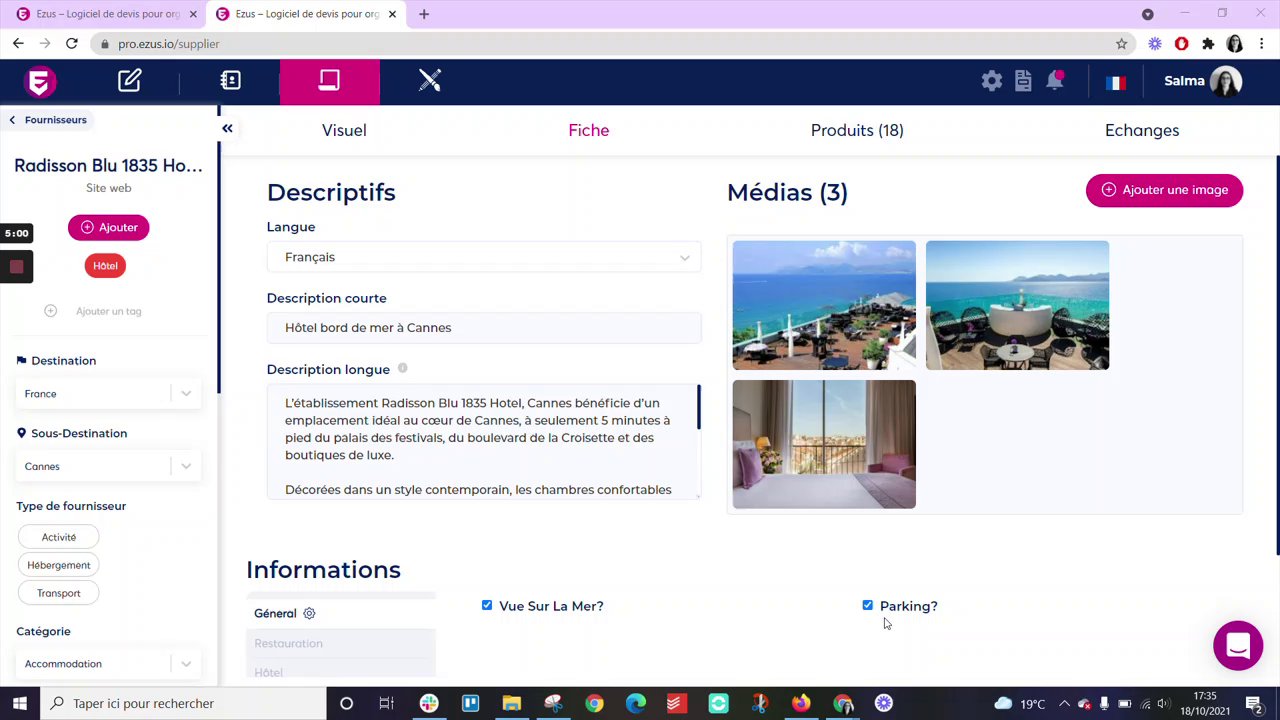Viewport: 1280px width, 720px height.
Task: Open the hotel bedroom image
Action: (824, 444)
